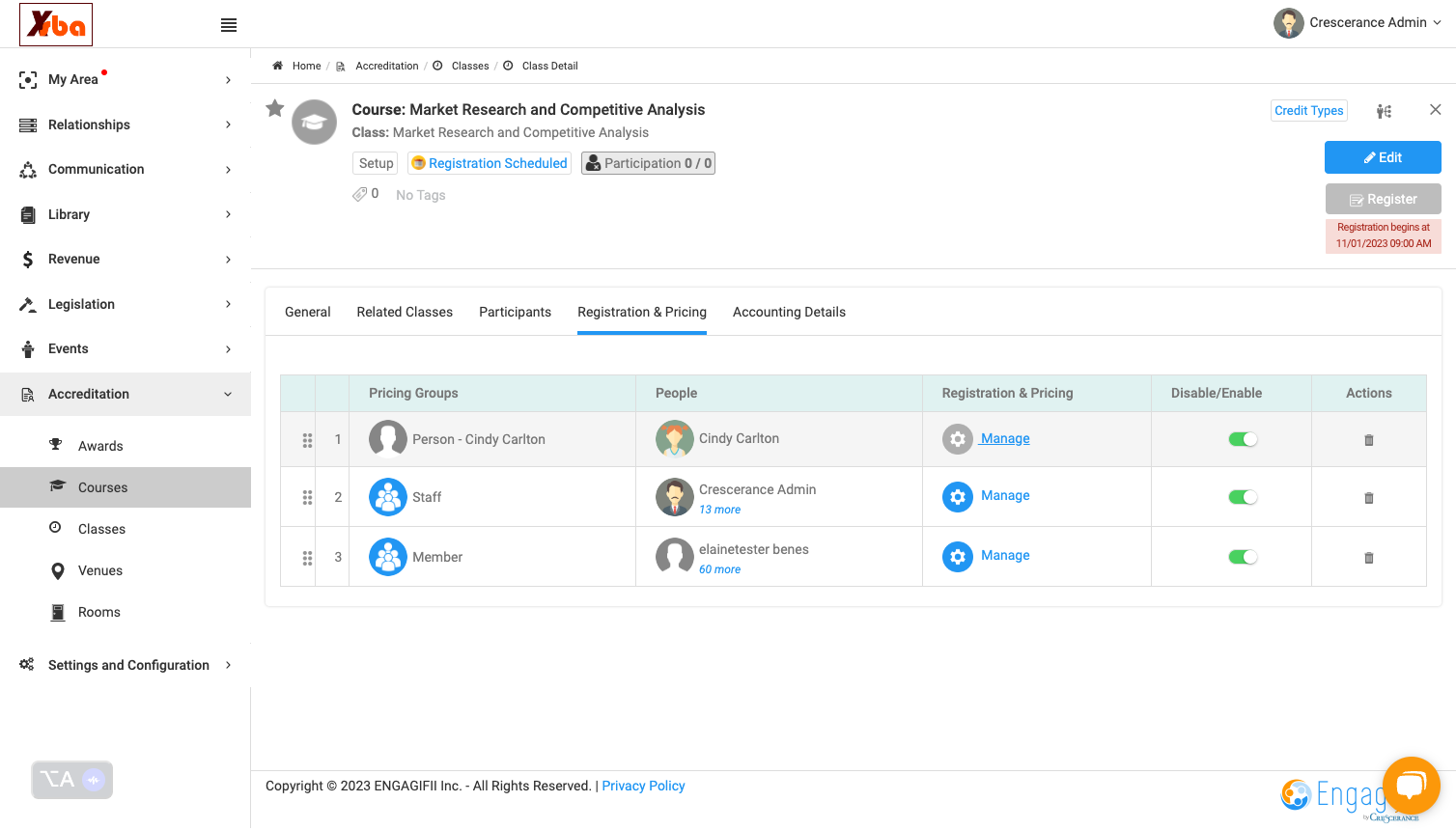
Task: Open Crescerance Admin user dropdown
Action: click(x=1358, y=23)
